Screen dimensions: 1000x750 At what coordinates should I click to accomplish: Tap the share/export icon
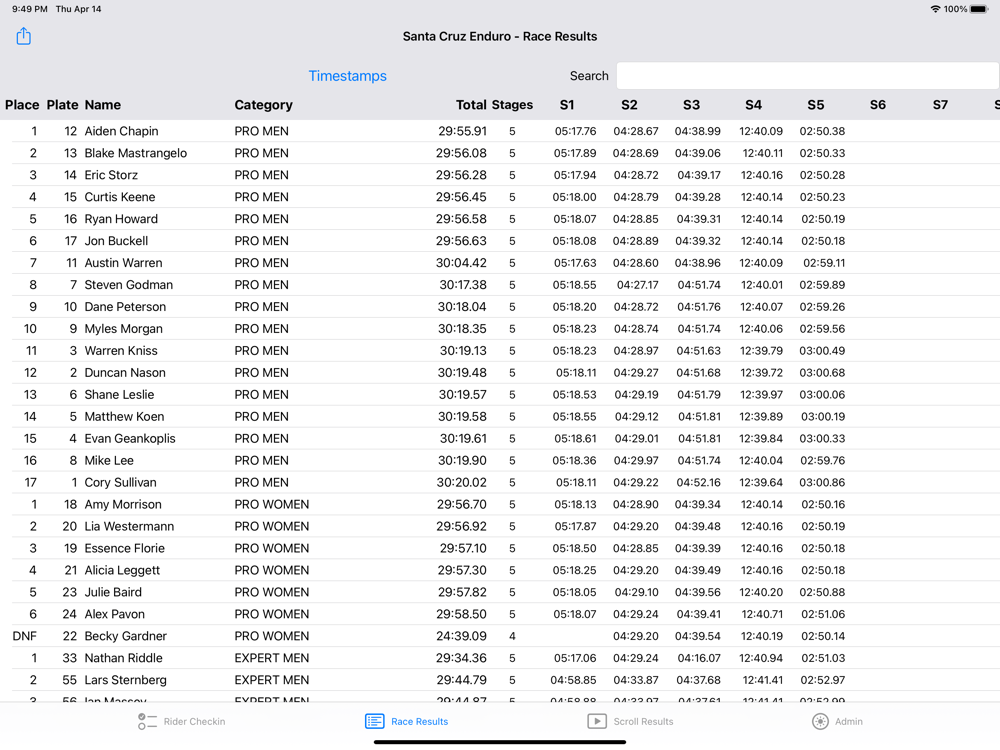[24, 36]
